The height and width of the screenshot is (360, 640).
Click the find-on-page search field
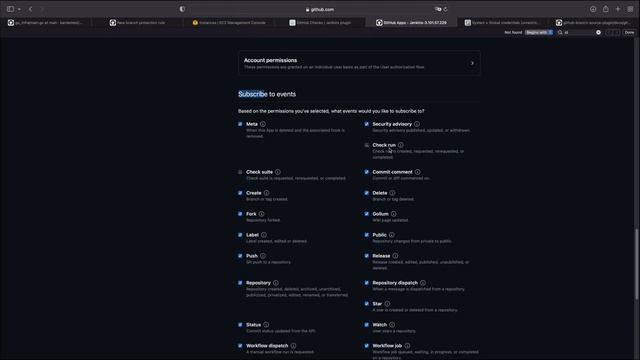(x=579, y=32)
